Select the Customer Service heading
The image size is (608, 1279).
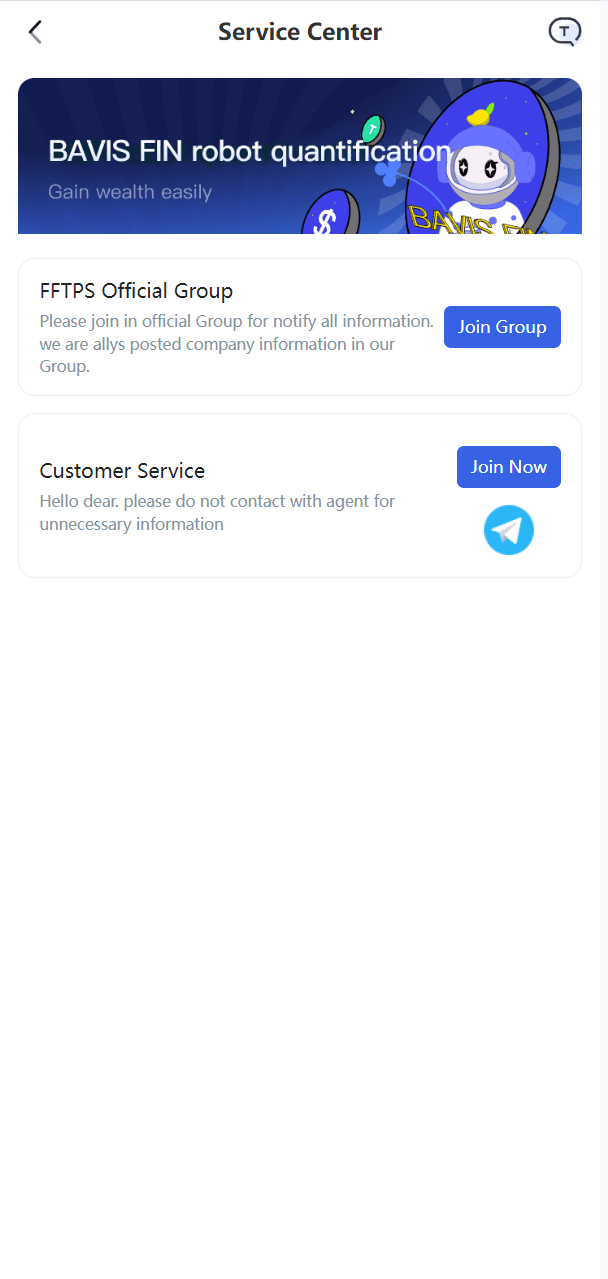click(x=122, y=471)
